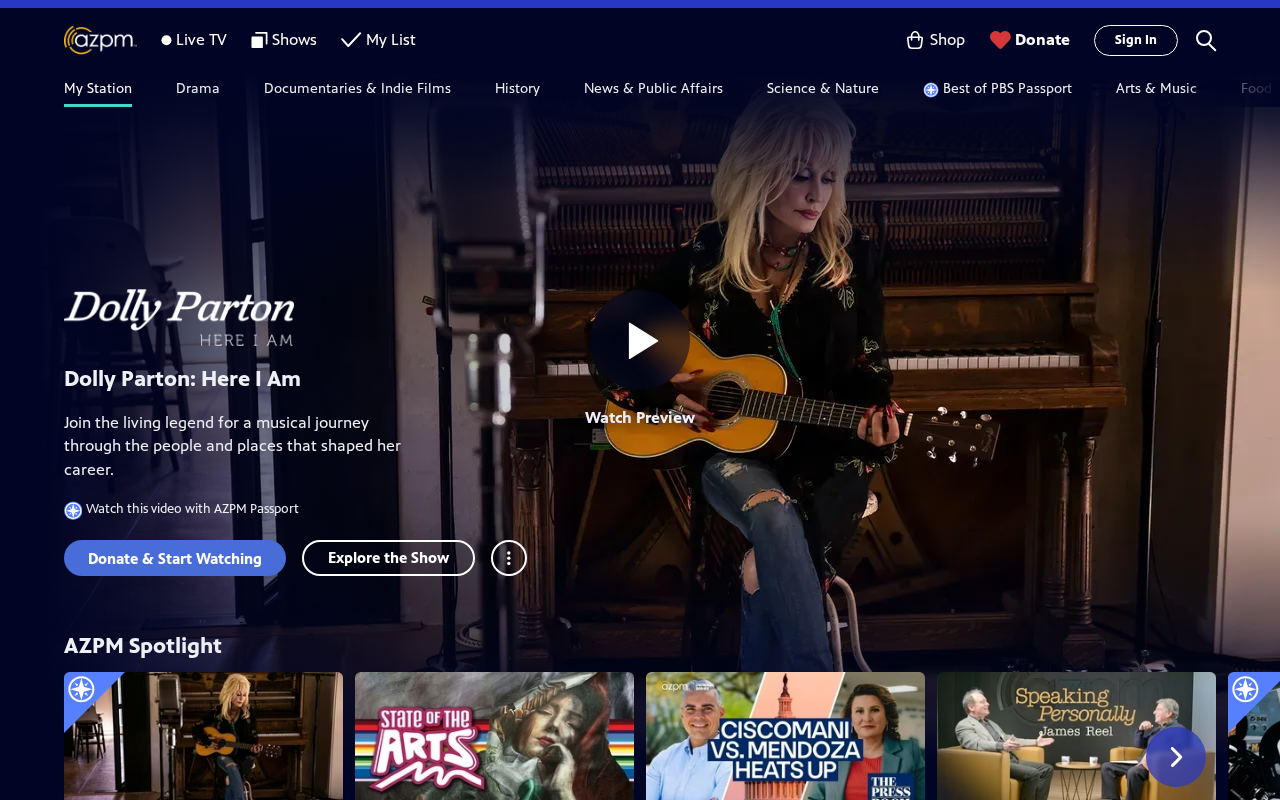Image resolution: width=1280 pixels, height=800 pixels.
Task: Select the Arts & Music tab
Action: click(1156, 88)
